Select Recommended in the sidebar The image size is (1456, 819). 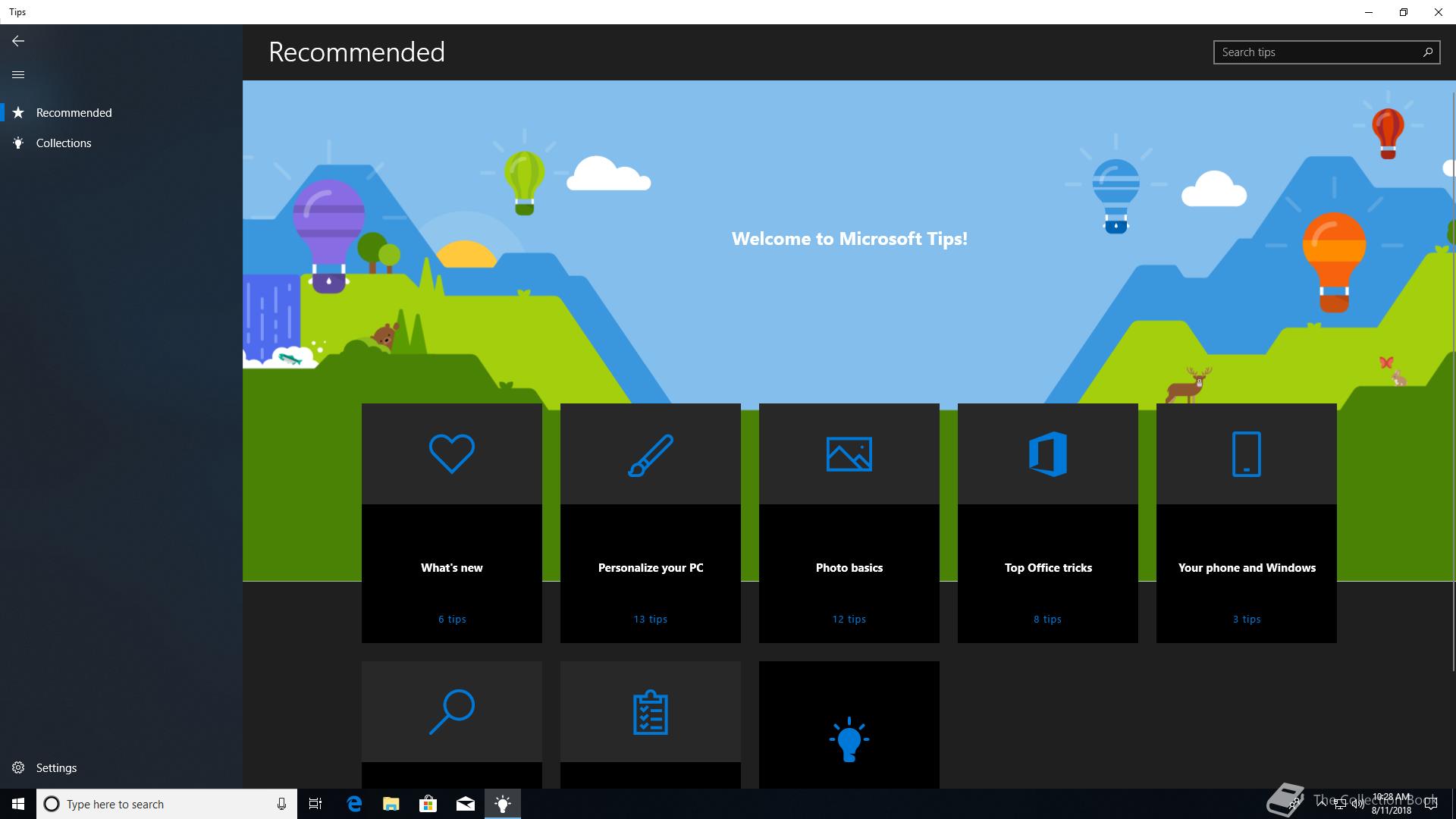click(74, 112)
